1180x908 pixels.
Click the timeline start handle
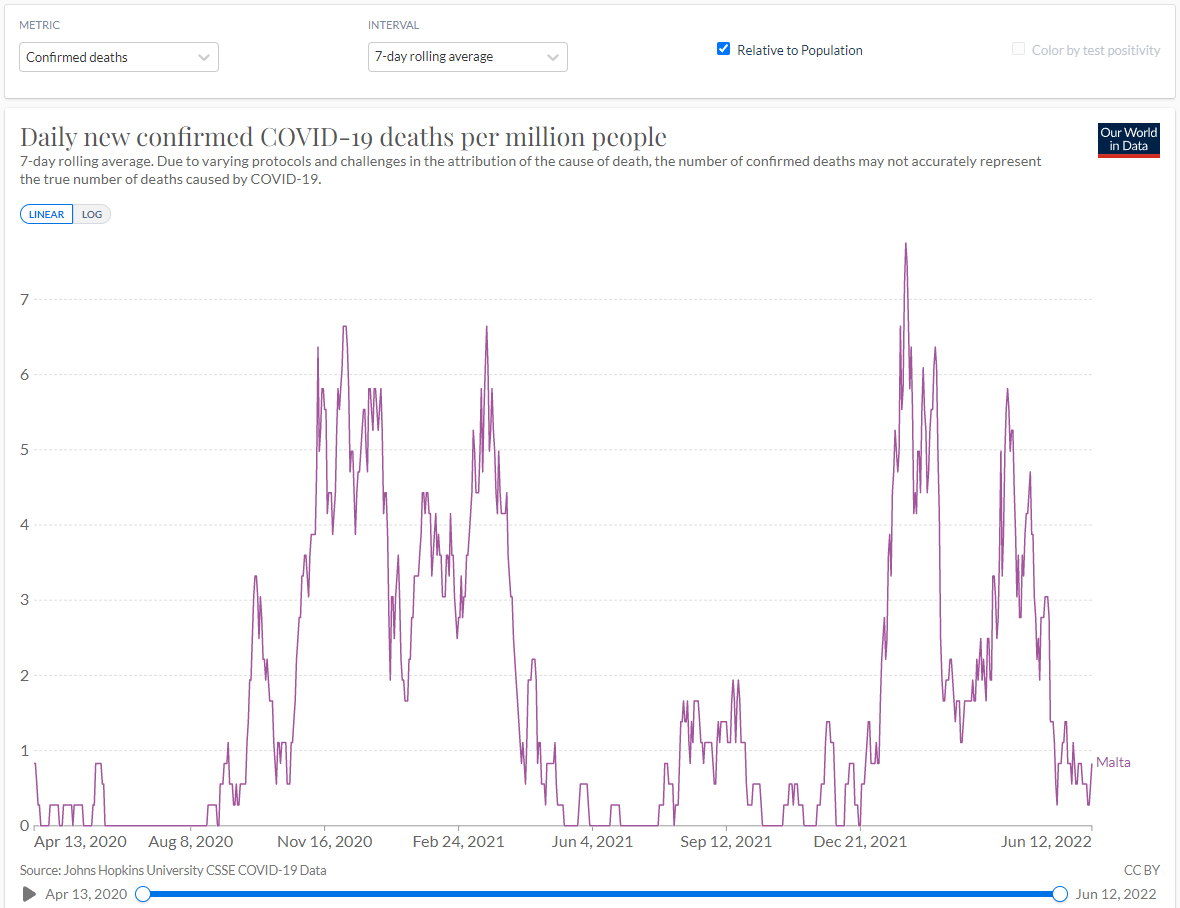tap(143, 893)
